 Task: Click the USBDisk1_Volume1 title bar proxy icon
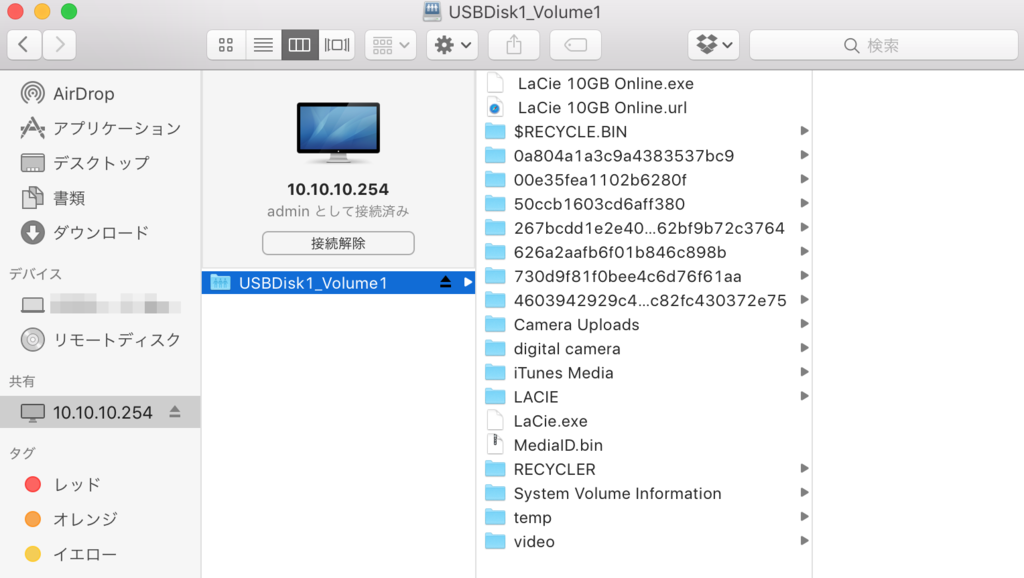pyautogui.click(x=432, y=11)
